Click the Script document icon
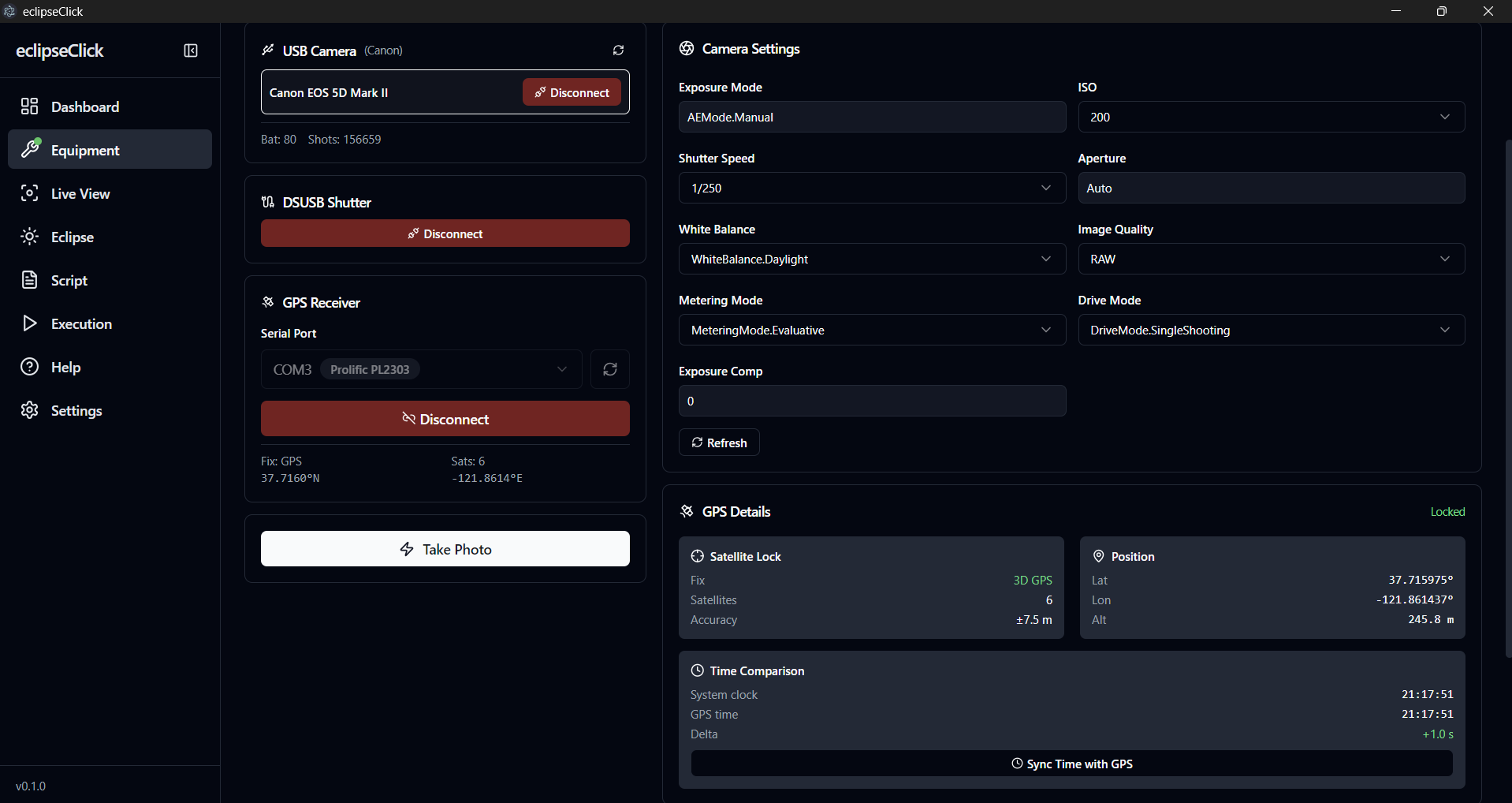1512x803 pixels. (30, 280)
